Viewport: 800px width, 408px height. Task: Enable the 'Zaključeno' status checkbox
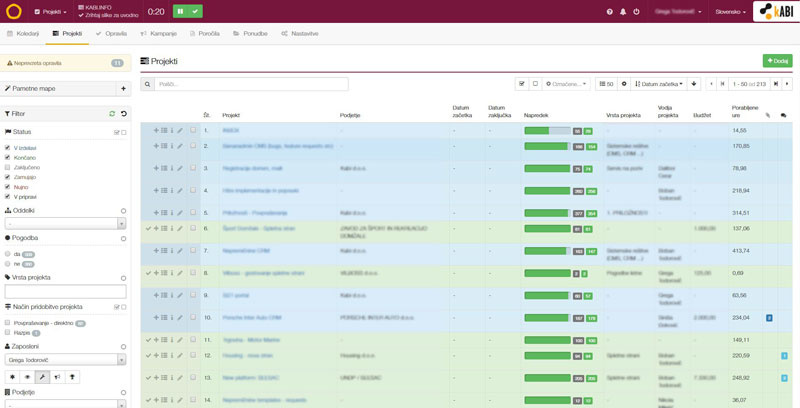click(8, 167)
